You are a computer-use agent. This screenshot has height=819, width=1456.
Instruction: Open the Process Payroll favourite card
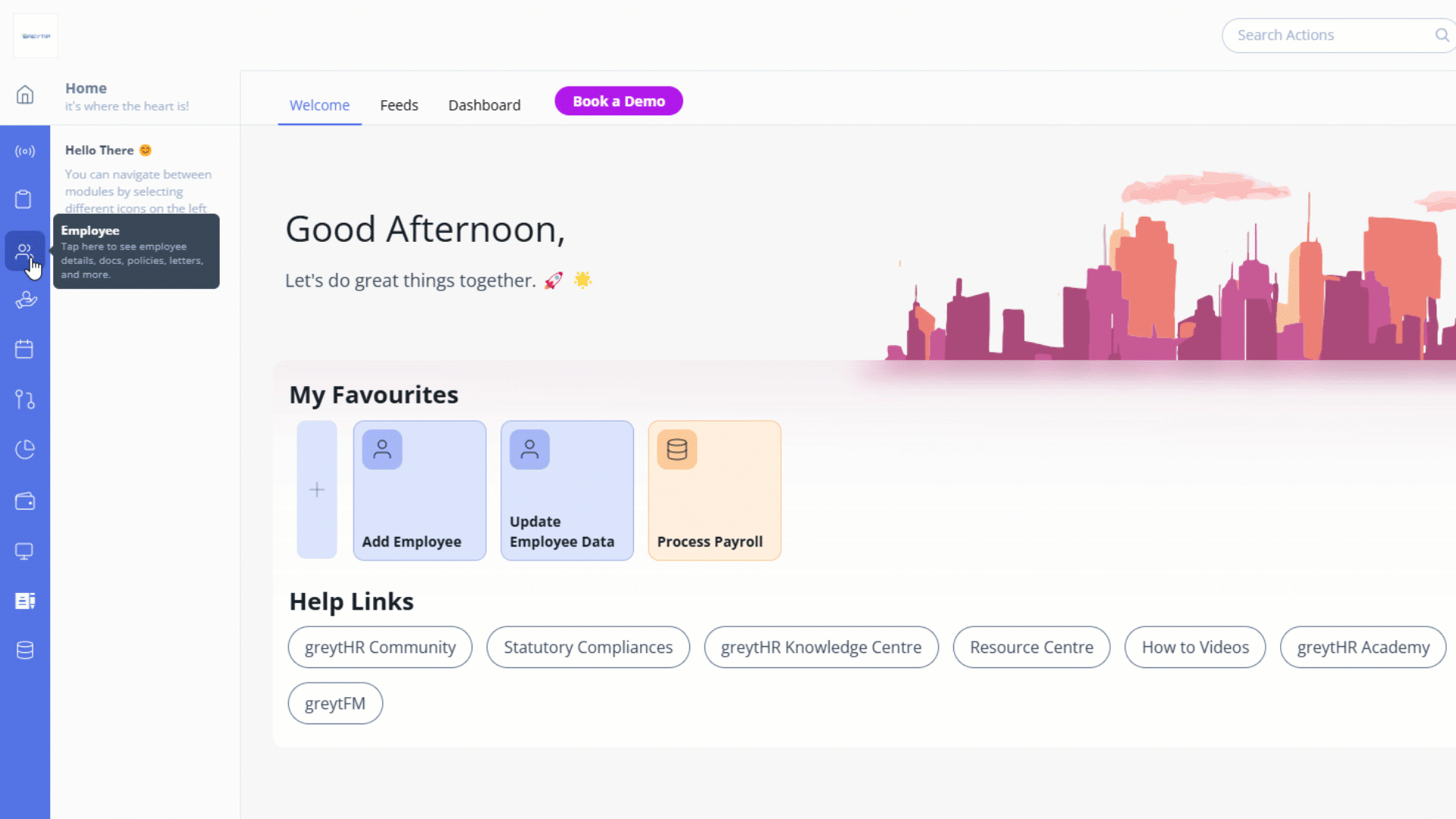[714, 491]
